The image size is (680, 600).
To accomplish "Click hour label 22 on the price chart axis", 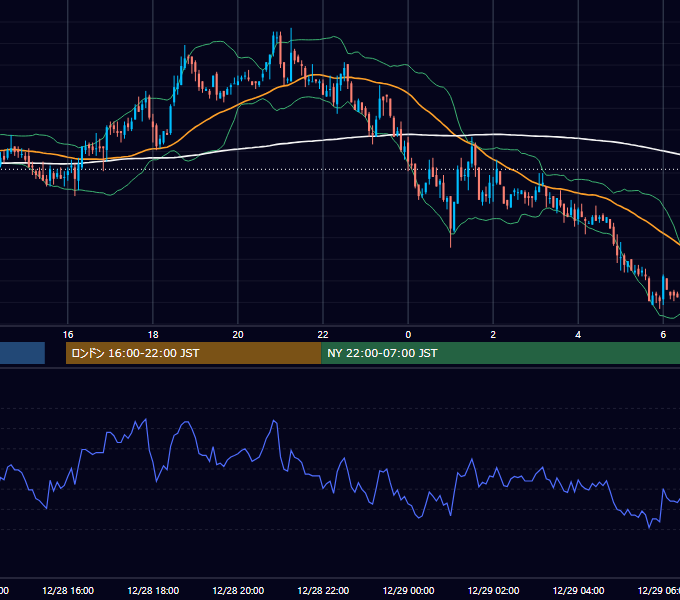I will coord(323,335).
